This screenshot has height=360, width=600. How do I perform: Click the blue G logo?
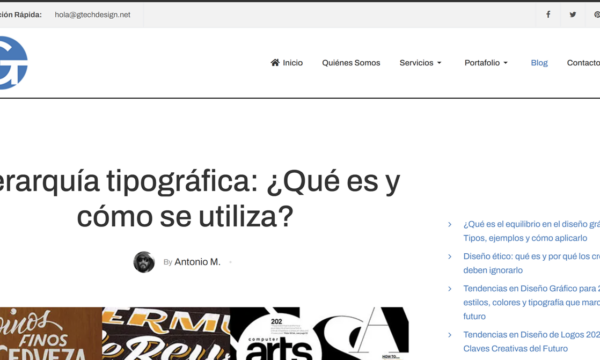[13, 63]
